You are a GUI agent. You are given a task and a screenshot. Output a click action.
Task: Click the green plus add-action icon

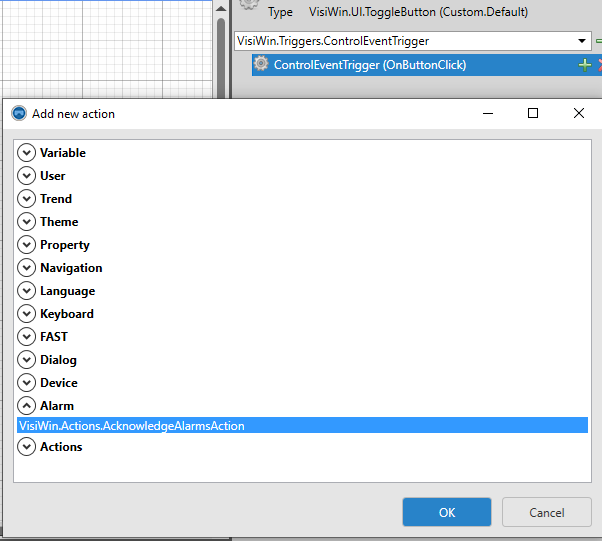(585, 64)
